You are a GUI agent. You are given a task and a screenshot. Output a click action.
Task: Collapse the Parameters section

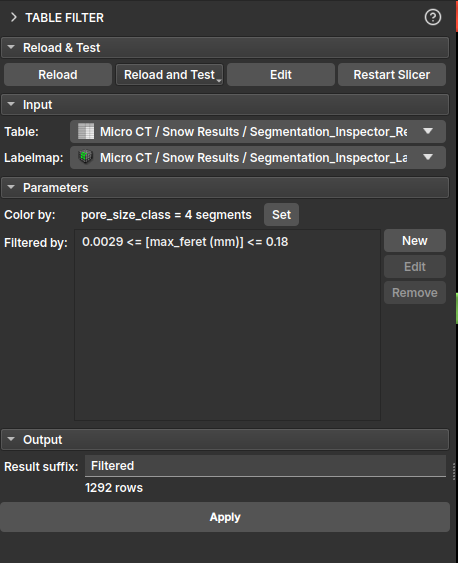[x=11, y=187]
